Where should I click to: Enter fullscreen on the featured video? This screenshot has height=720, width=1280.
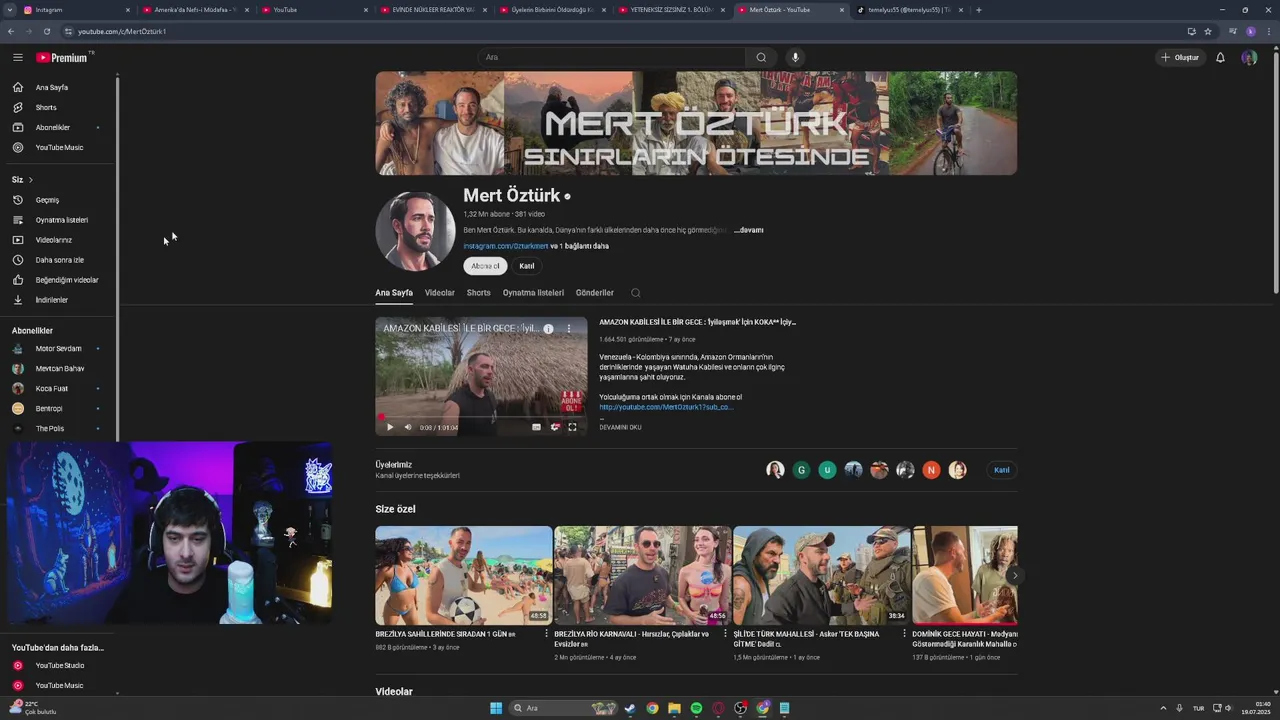tap(572, 427)
